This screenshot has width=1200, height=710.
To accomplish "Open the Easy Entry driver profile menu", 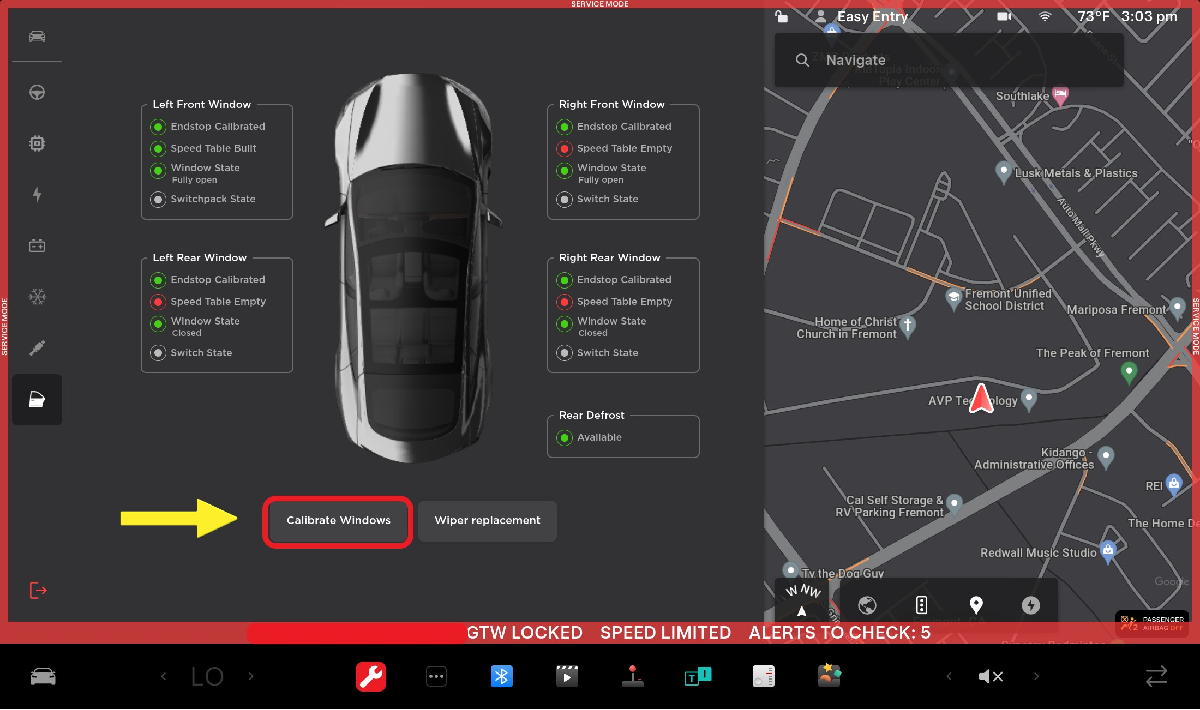I will click(x=862, y=17).
